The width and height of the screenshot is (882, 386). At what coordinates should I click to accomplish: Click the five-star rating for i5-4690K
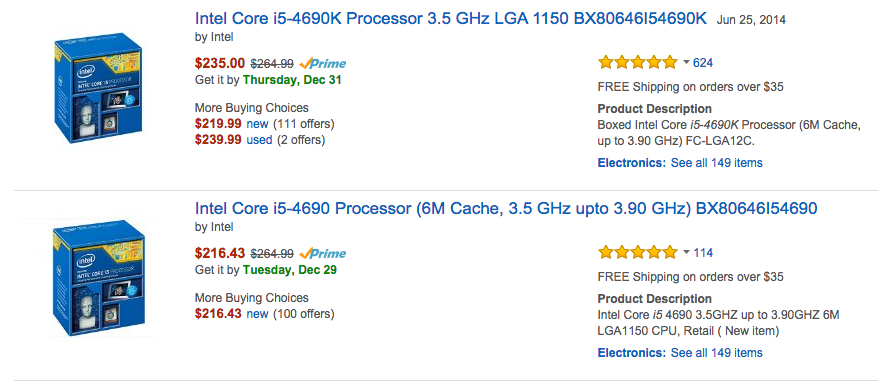click(x=637, y=62)
